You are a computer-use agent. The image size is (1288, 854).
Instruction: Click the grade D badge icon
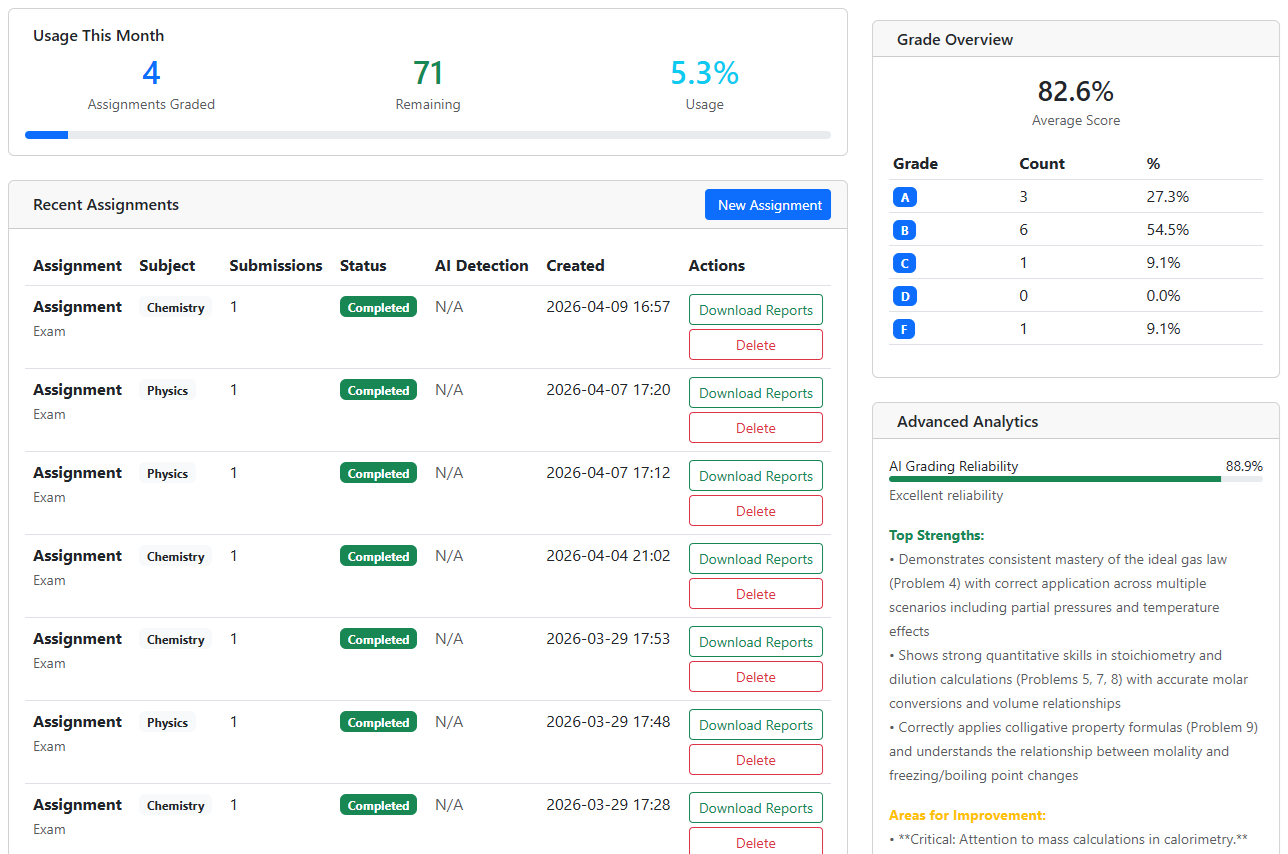[904, 295]
